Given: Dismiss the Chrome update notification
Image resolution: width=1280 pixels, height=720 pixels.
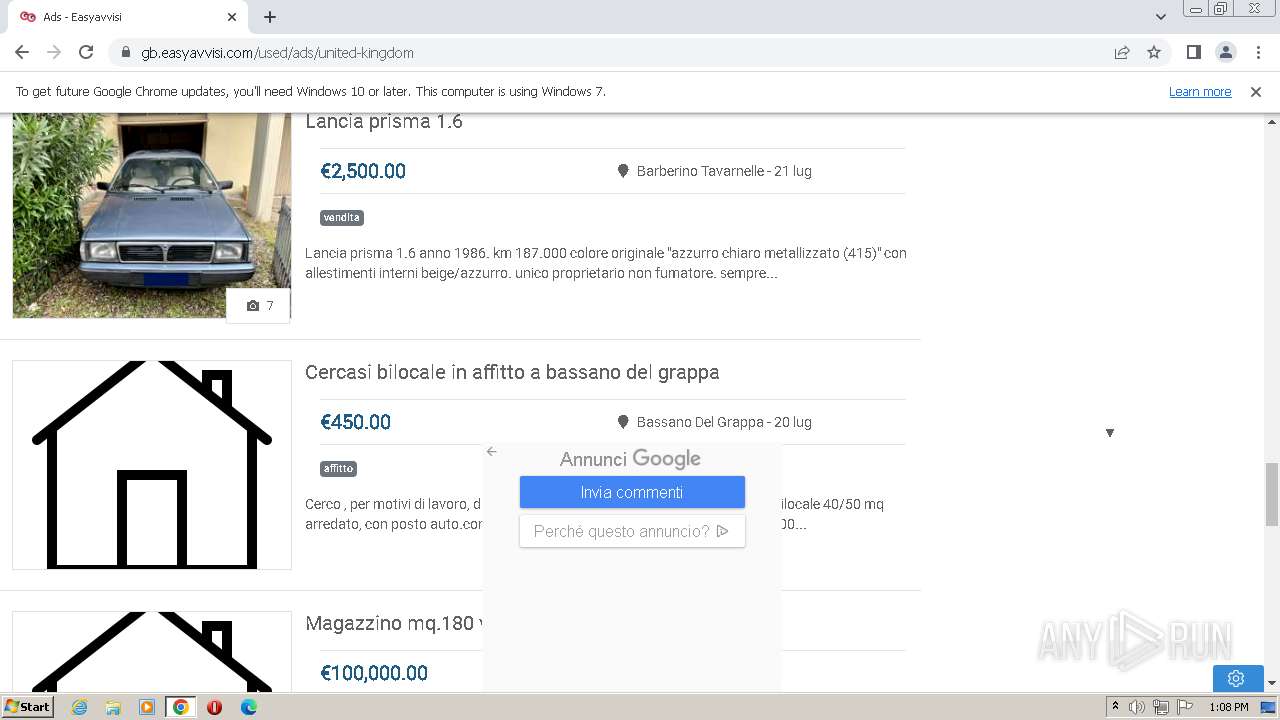Looking at the screenshot, I should point(1256,91).
